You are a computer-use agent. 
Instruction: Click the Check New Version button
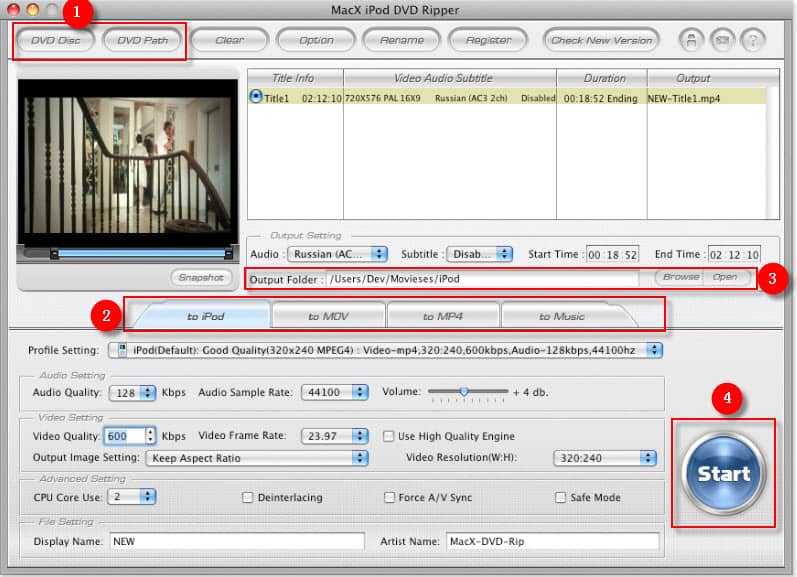click(x=602, y=40)
